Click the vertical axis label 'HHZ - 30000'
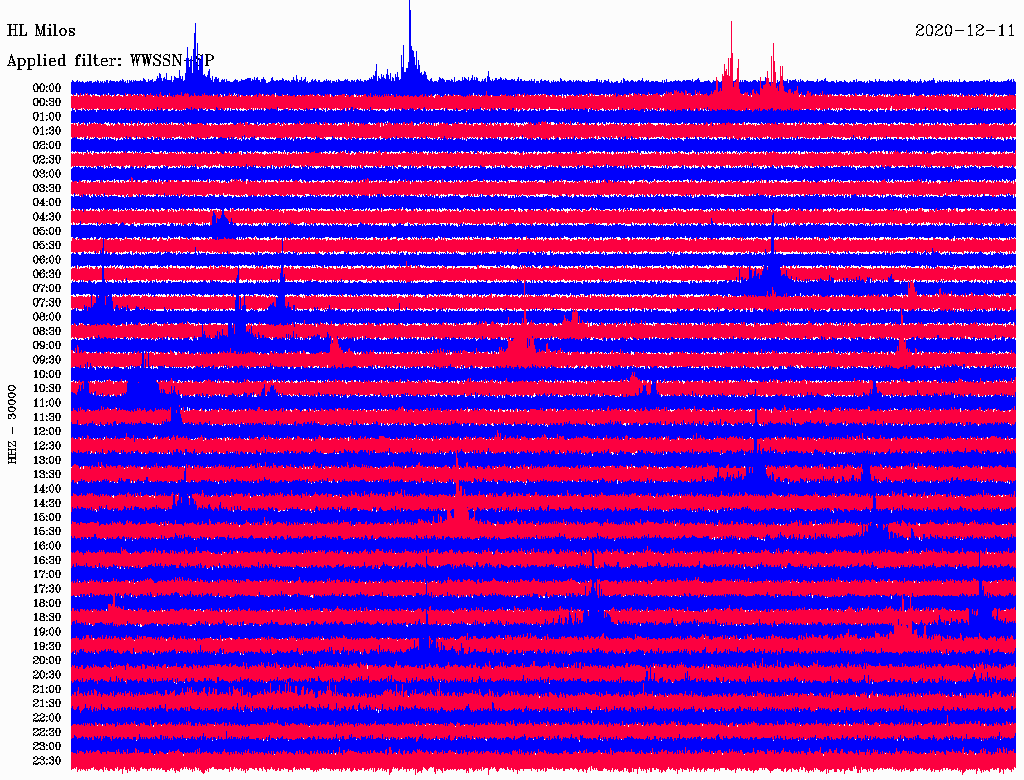The image size is (1024, 780). pyautogui.click(x=12, y=425)
